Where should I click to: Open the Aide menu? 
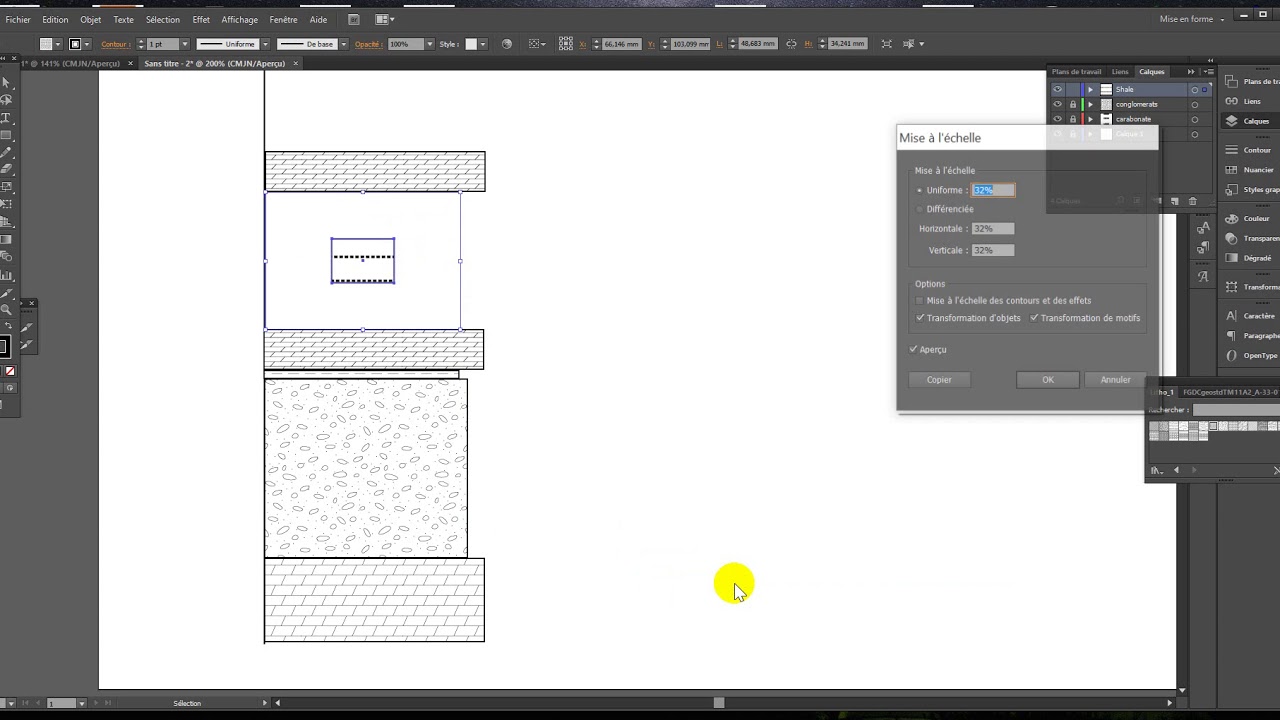[318, 19]
